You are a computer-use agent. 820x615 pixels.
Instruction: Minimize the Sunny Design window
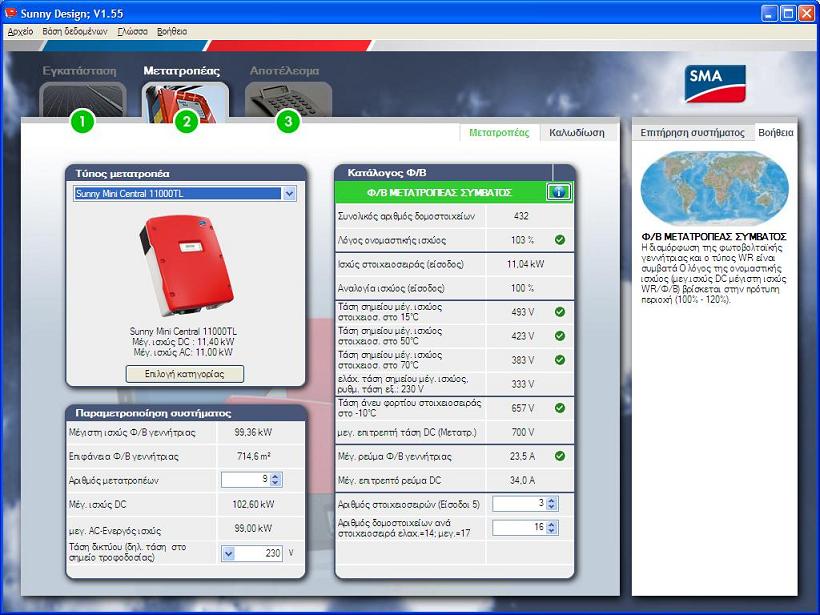769,13
